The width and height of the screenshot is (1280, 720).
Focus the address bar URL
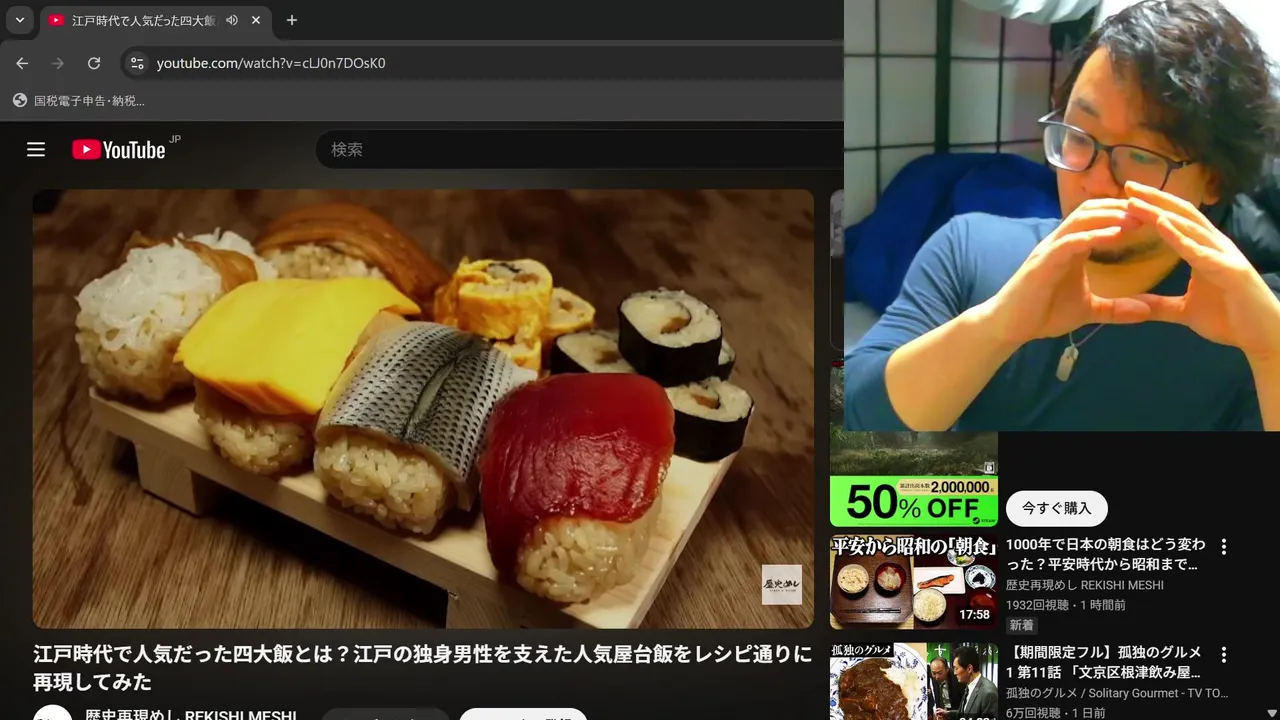pos(271,63)
